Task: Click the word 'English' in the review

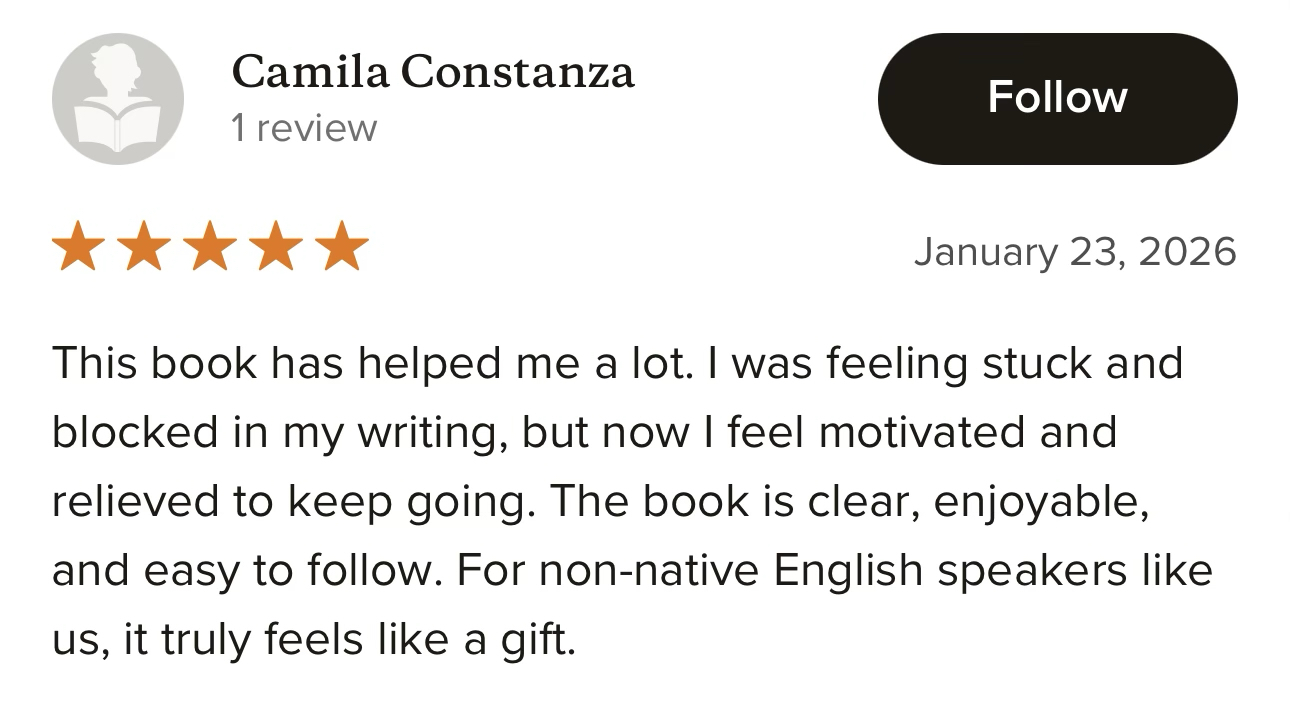Action: click(848, 571)
